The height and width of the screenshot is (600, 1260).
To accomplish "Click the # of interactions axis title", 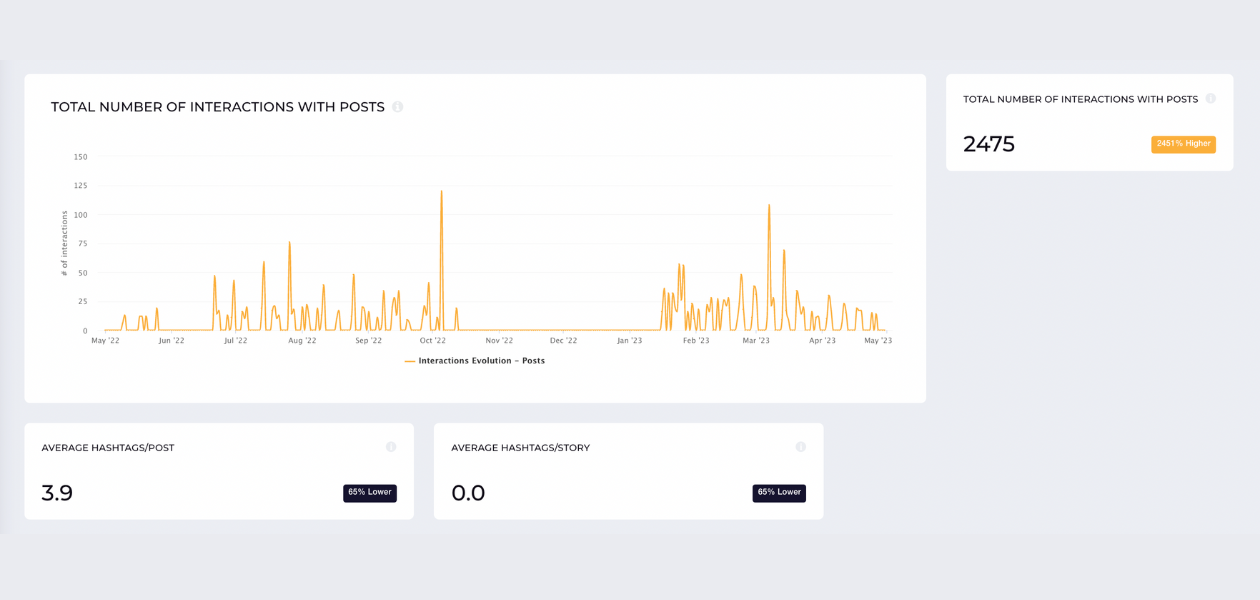I will pos(64,243).
